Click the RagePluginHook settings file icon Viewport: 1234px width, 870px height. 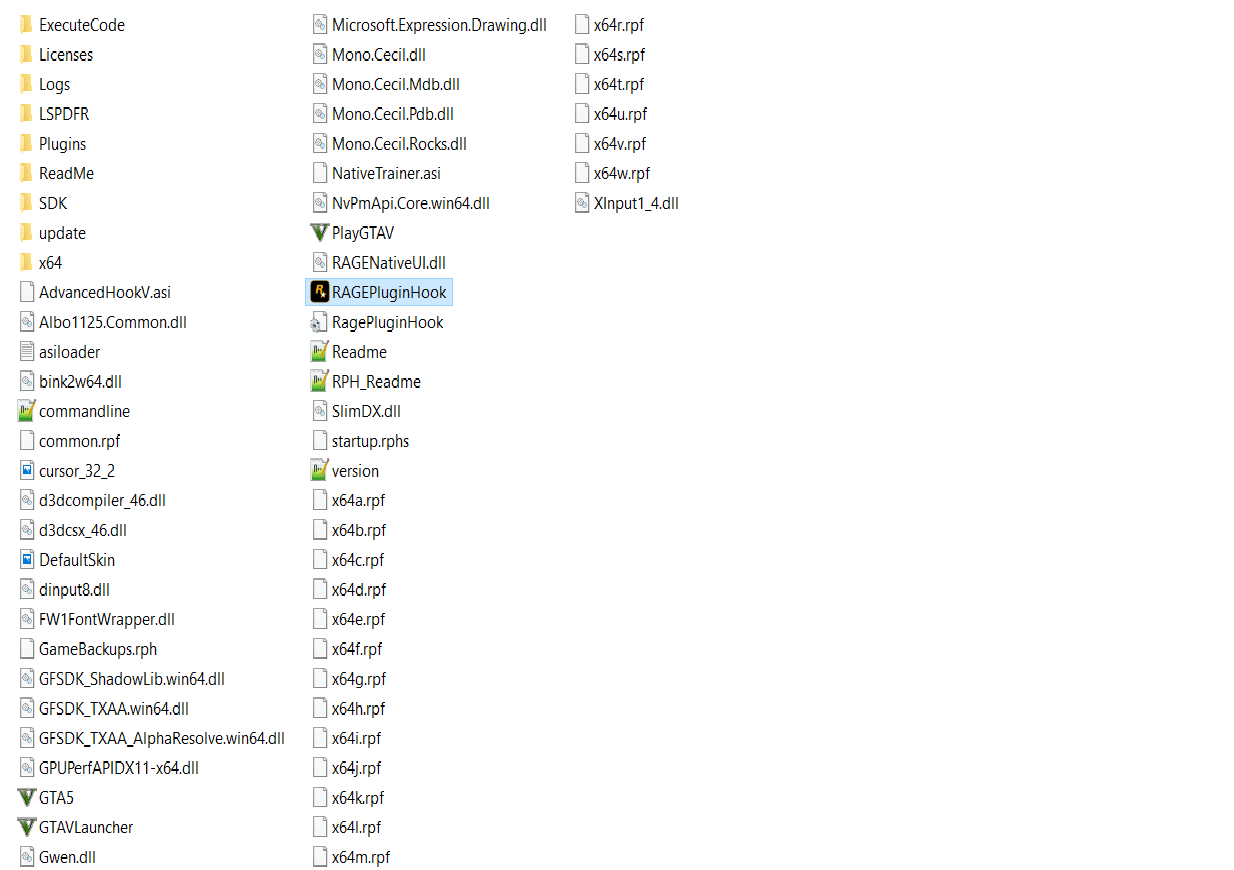click(x=320, y=322)
